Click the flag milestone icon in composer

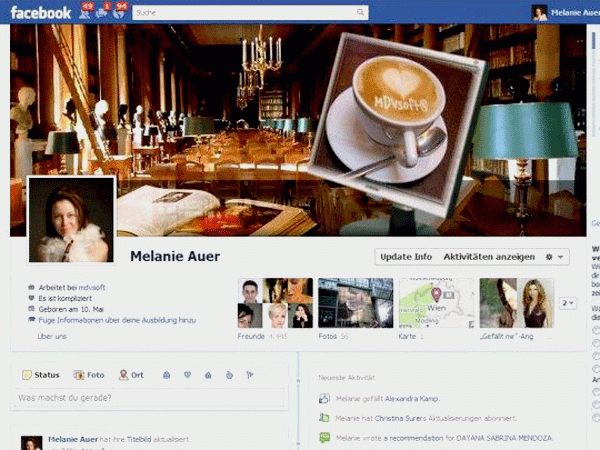click(250, 375)
